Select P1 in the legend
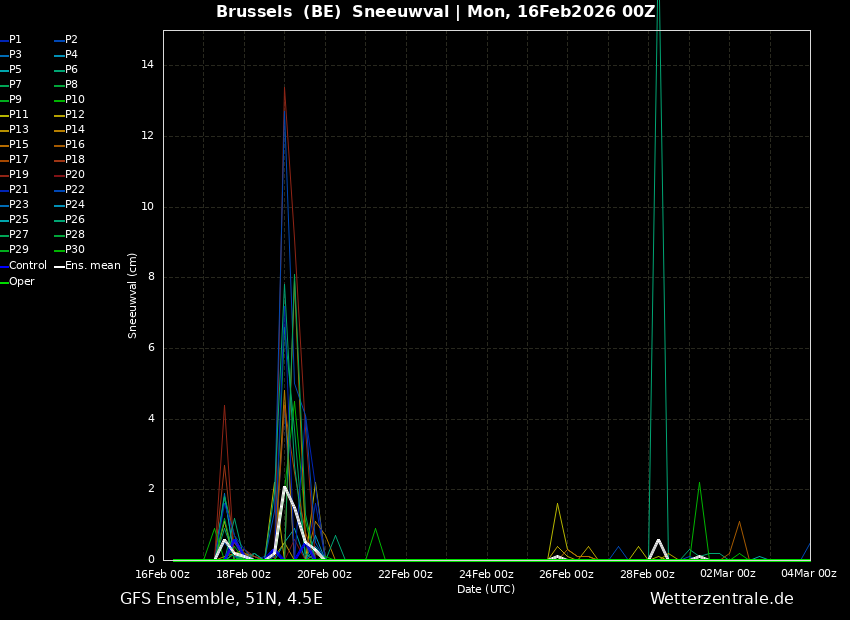Screen dimensions: 850x620 pyautogui.click(x=15, y=40)
